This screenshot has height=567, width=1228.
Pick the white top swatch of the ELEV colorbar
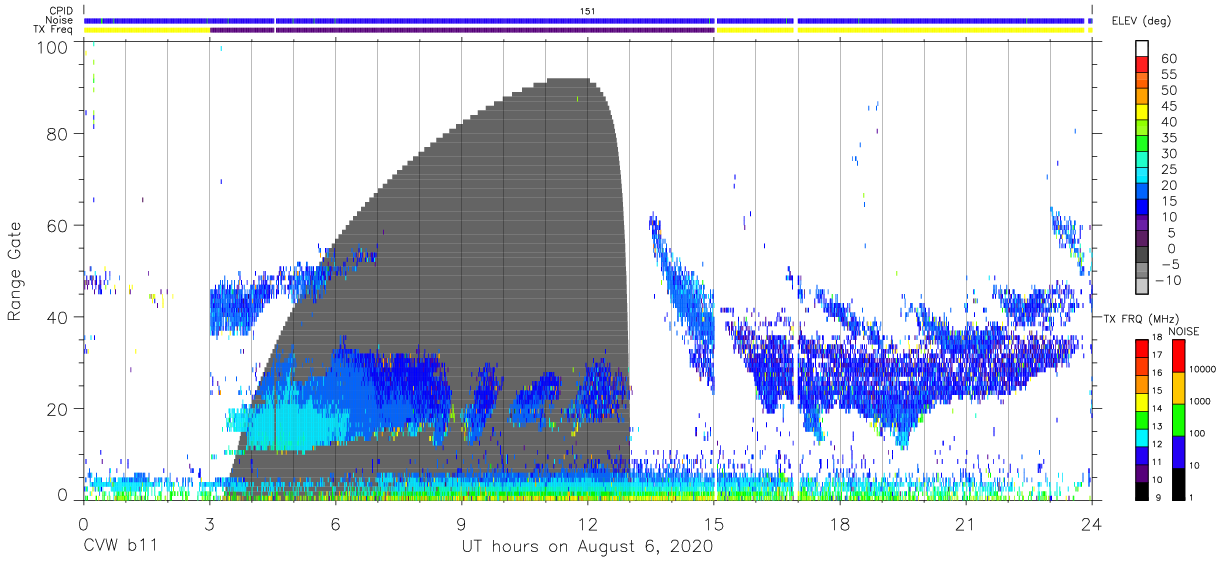pyautogui.click(x=1141, y=50)
